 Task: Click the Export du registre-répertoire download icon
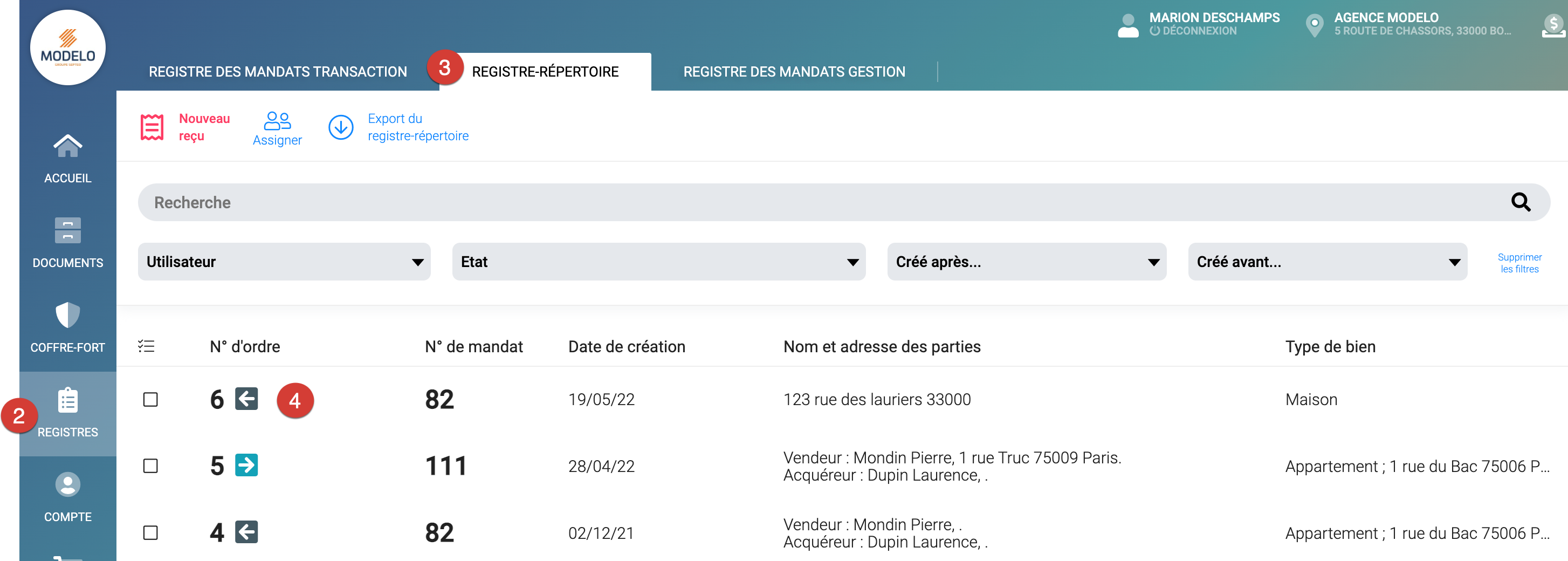[x=341, y=127]
